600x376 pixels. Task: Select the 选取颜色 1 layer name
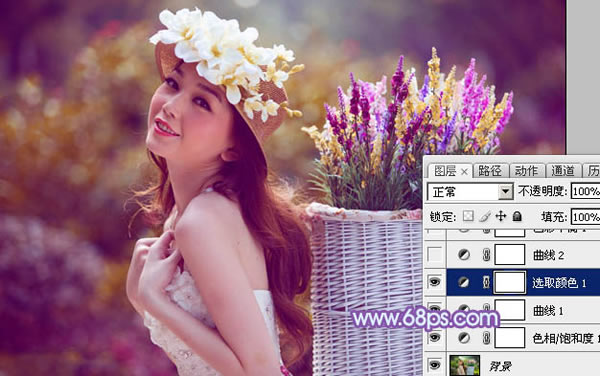pyautogui.click(x=559, y=283)
